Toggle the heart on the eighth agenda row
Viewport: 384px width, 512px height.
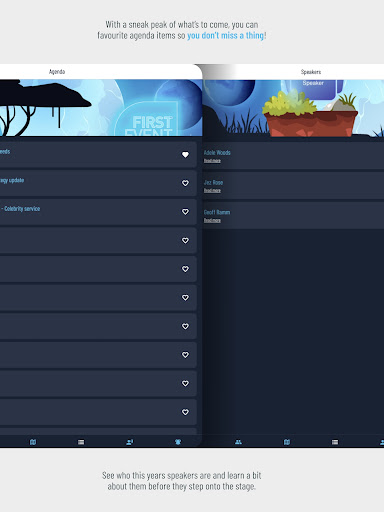pos(185,355)
